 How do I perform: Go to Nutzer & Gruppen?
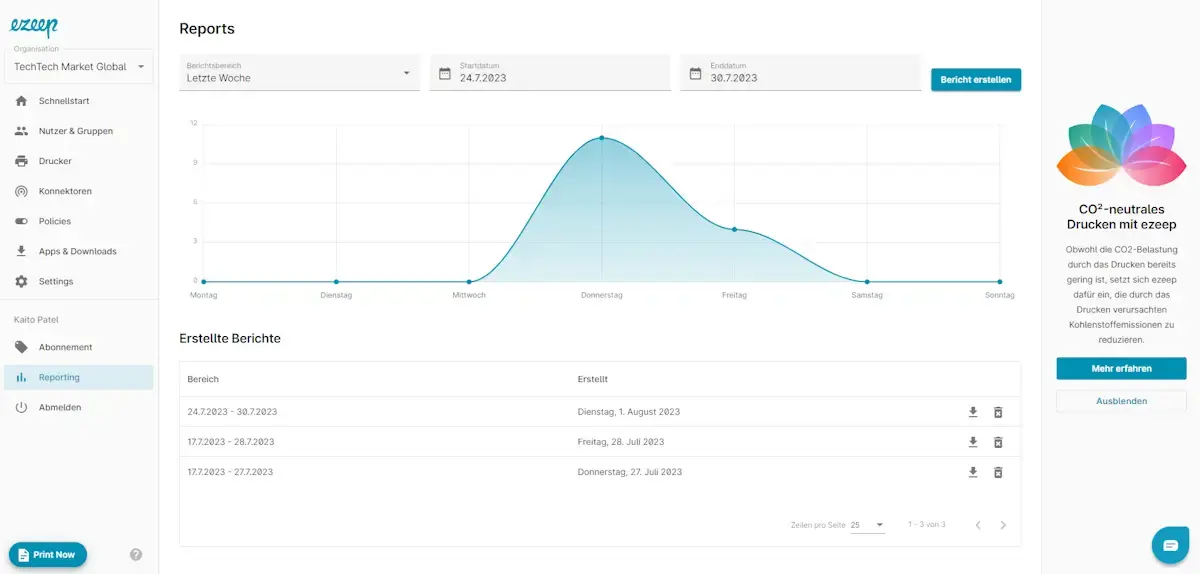point(75,131)
